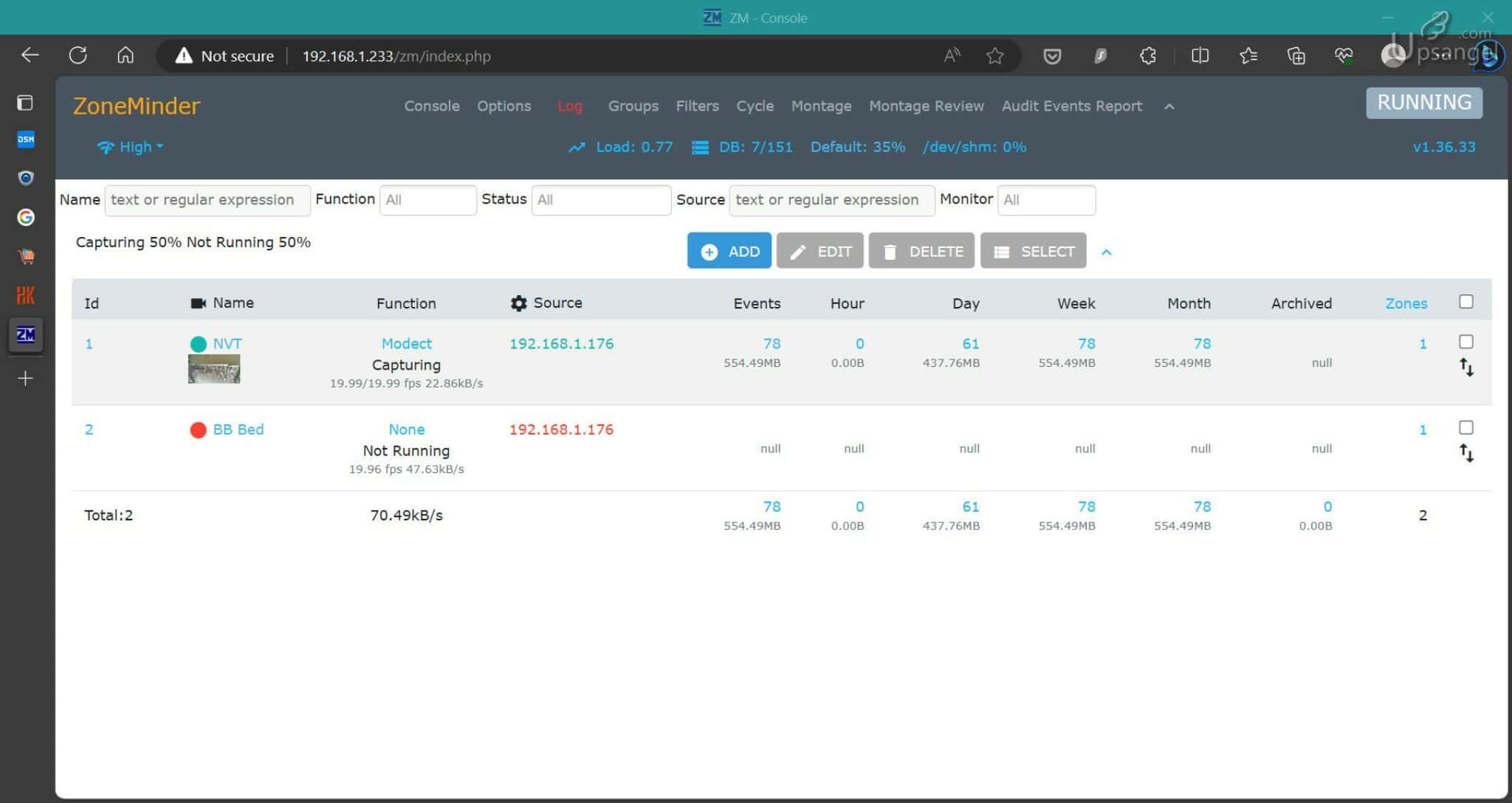Select the BB Bed monitor row checkbox
1512x803 pixels.
click(1465, 427)
